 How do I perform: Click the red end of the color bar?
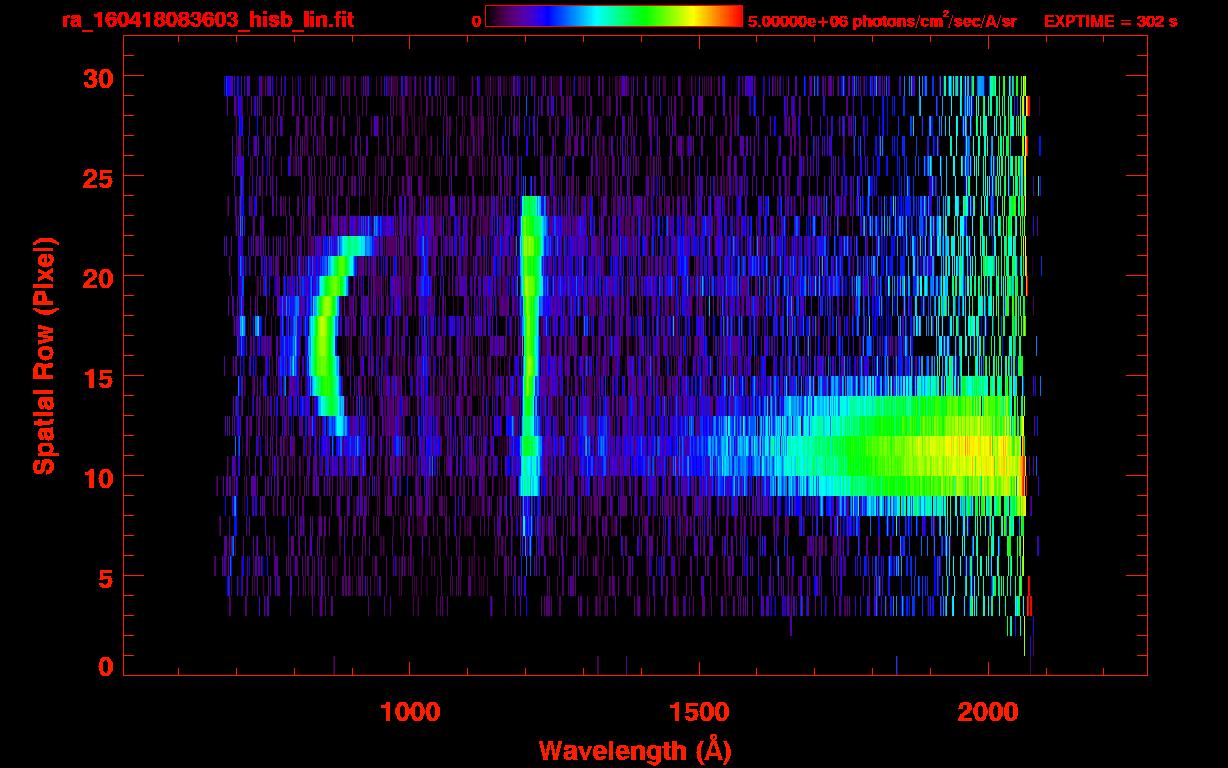pos(732,16)
